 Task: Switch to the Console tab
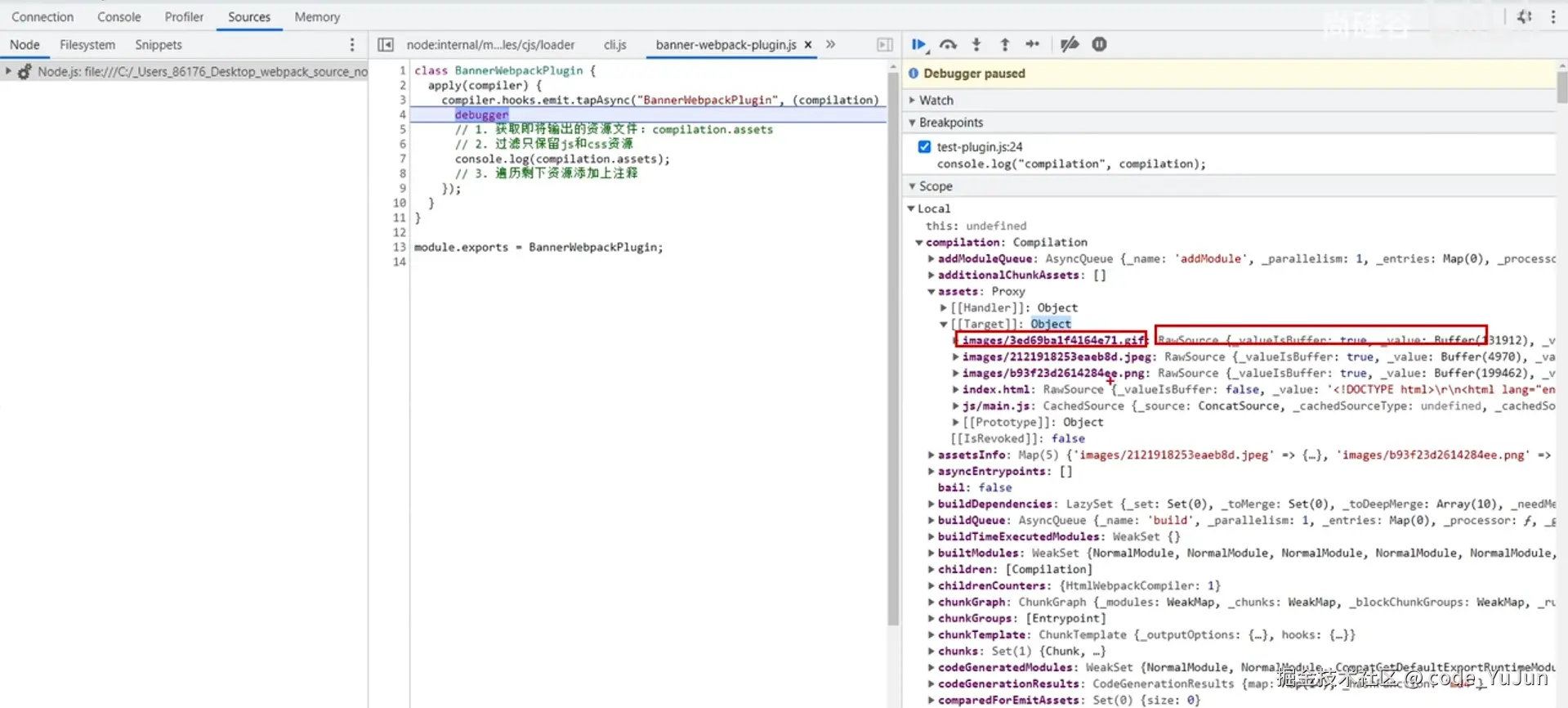coord(119,17)
